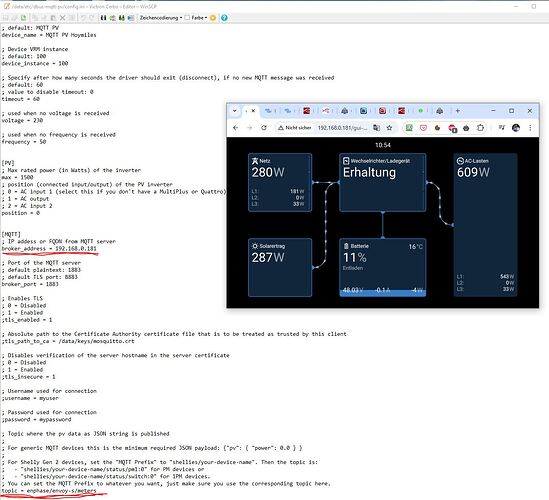The height and width of the screenshot is (500, 549).
Task: Select the Solarertrag tile showing 287W
Action: point(280,268)
